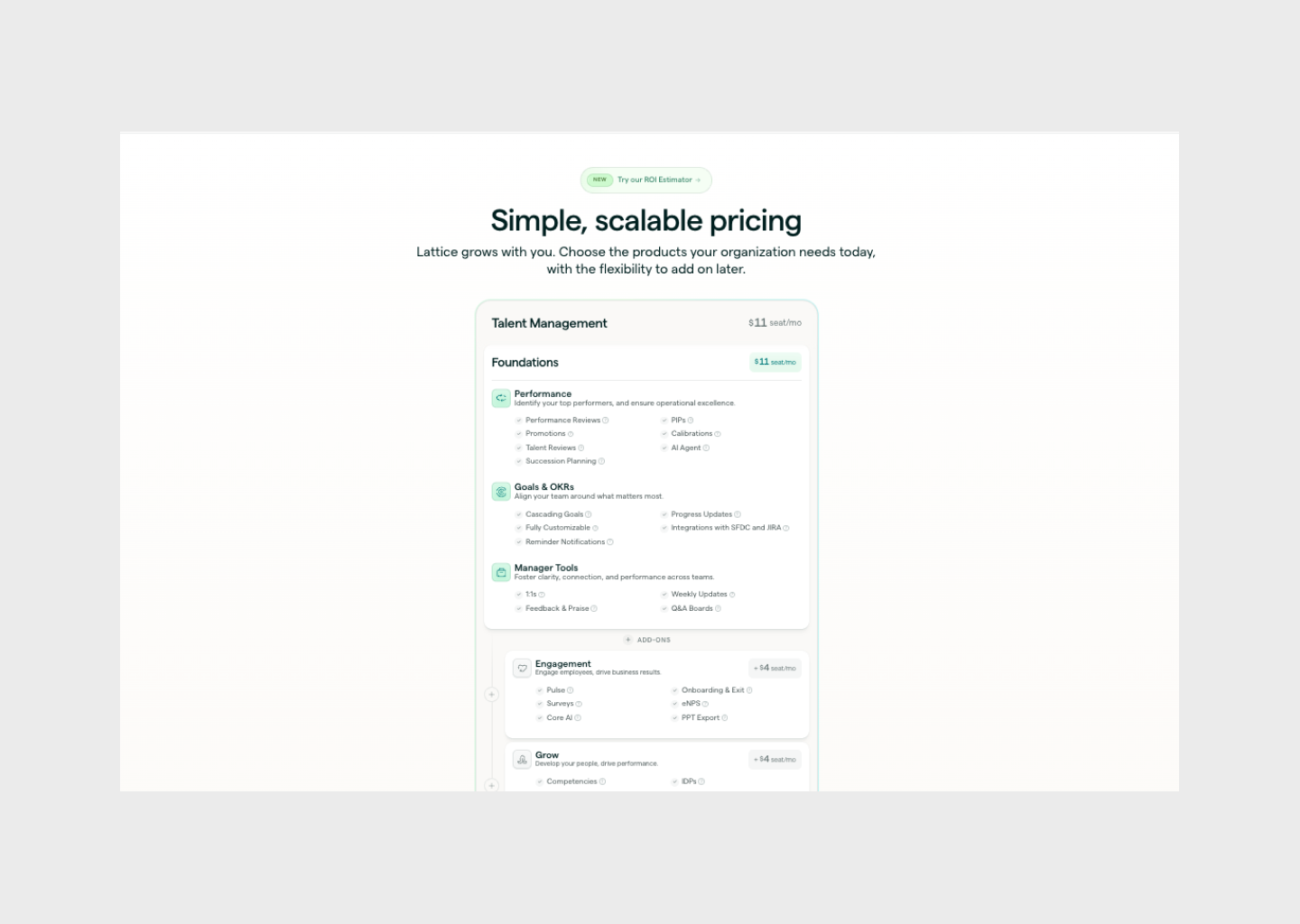
Task: Click the Performance section icon
Action: pos(501,398)
